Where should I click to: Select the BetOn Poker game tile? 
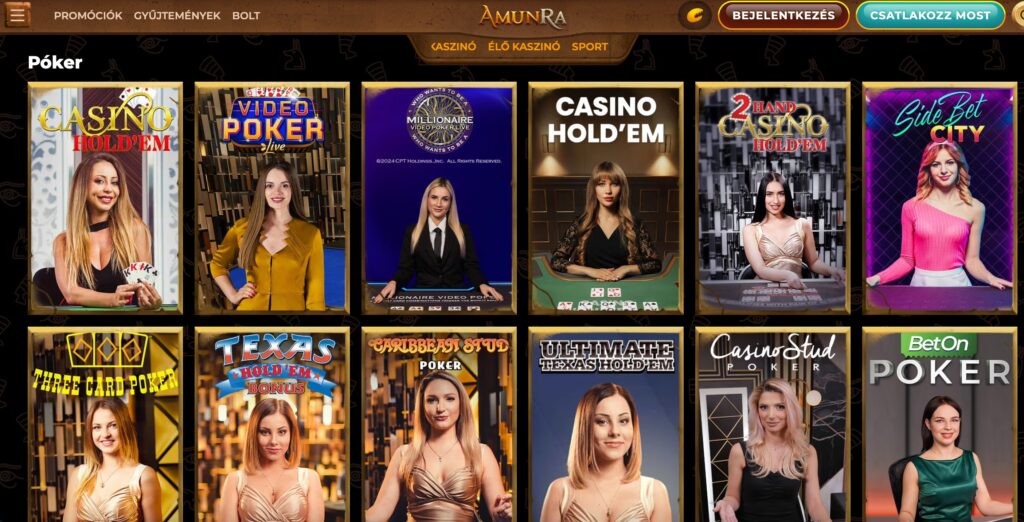(940, 425)
